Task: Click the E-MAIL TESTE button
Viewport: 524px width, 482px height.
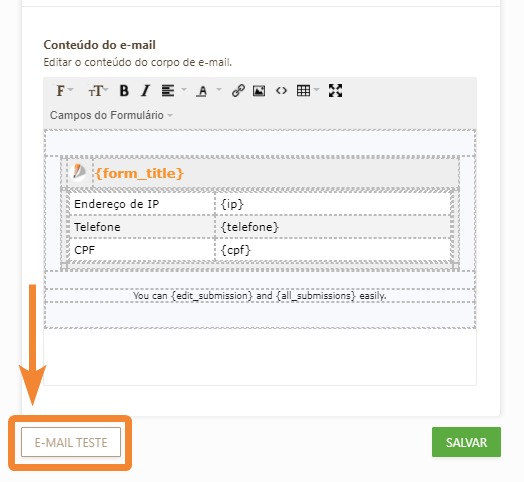Action: pyautogui.click(x=71, y=442)
